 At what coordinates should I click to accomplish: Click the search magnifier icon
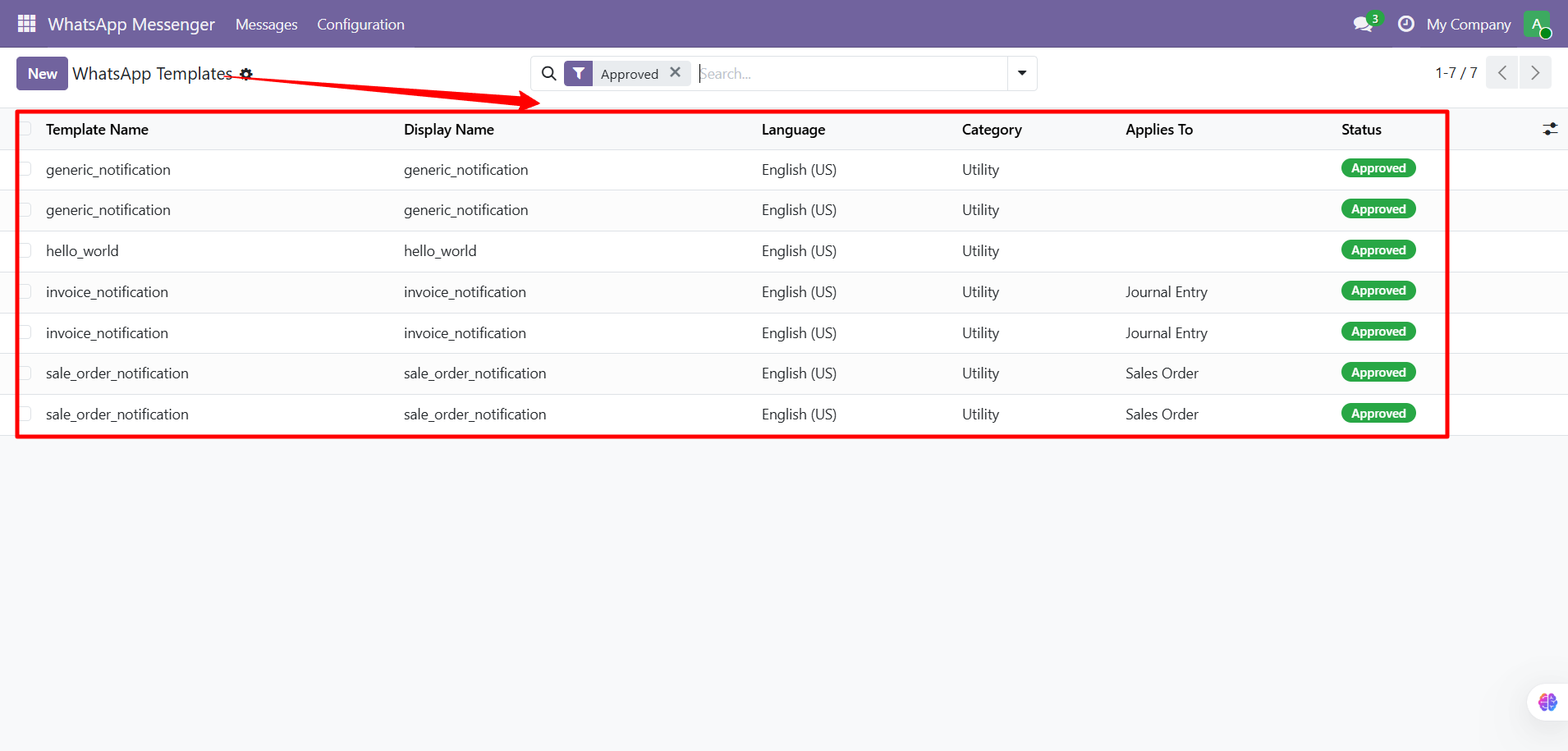tap(548, 74)
